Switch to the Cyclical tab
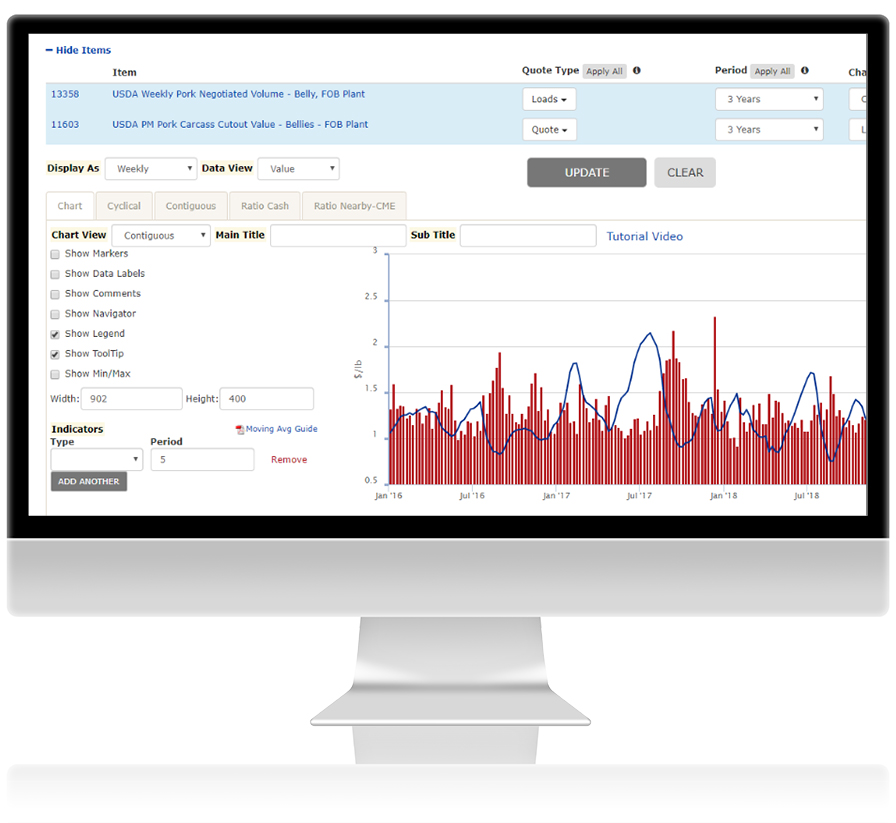The height and width of the screenshot is (823, 896). click(124, 206)
